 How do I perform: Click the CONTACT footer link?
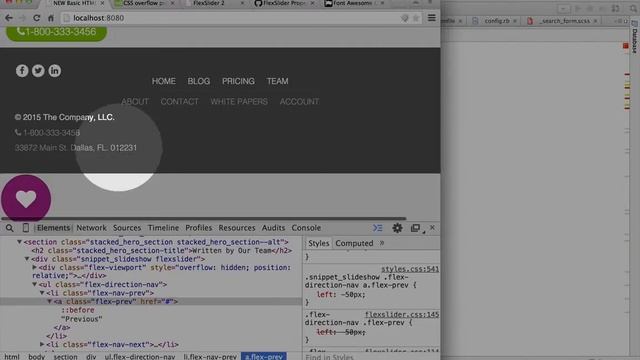(180, 102)
